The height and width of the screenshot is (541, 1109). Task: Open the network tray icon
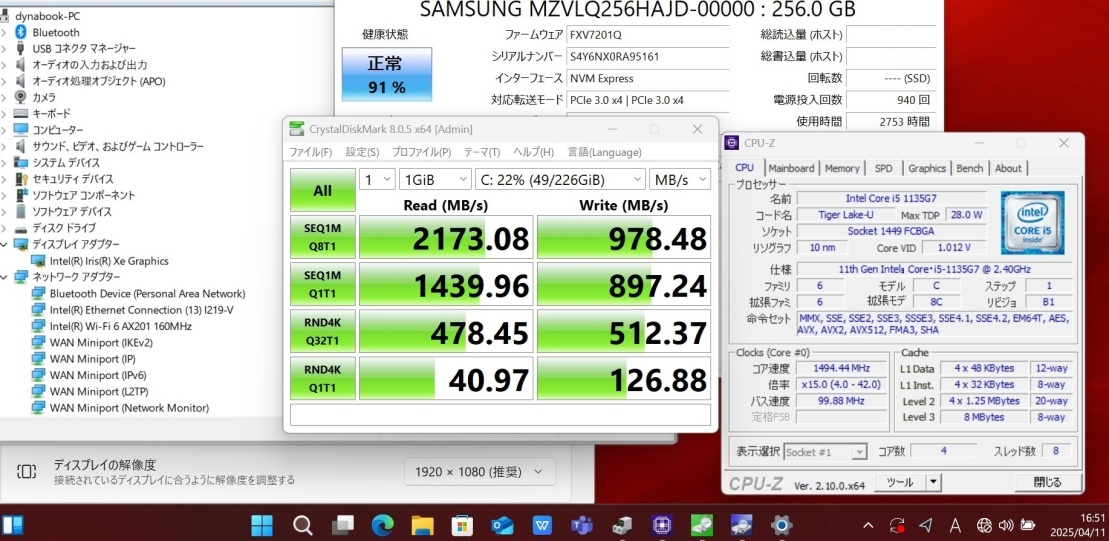984,525
